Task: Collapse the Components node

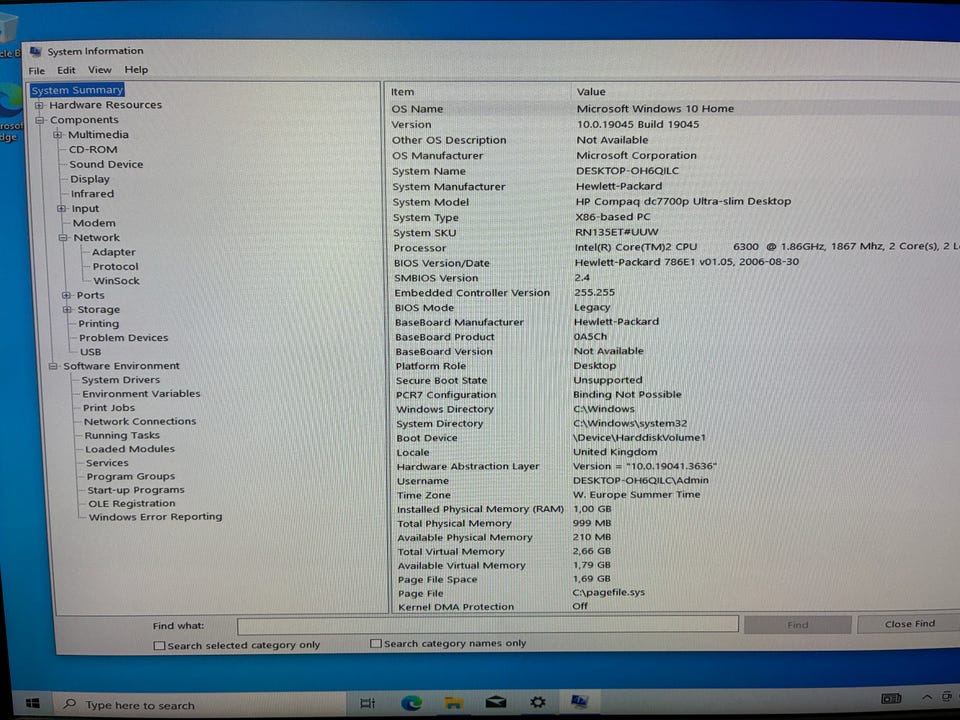Action: (40, 121)
